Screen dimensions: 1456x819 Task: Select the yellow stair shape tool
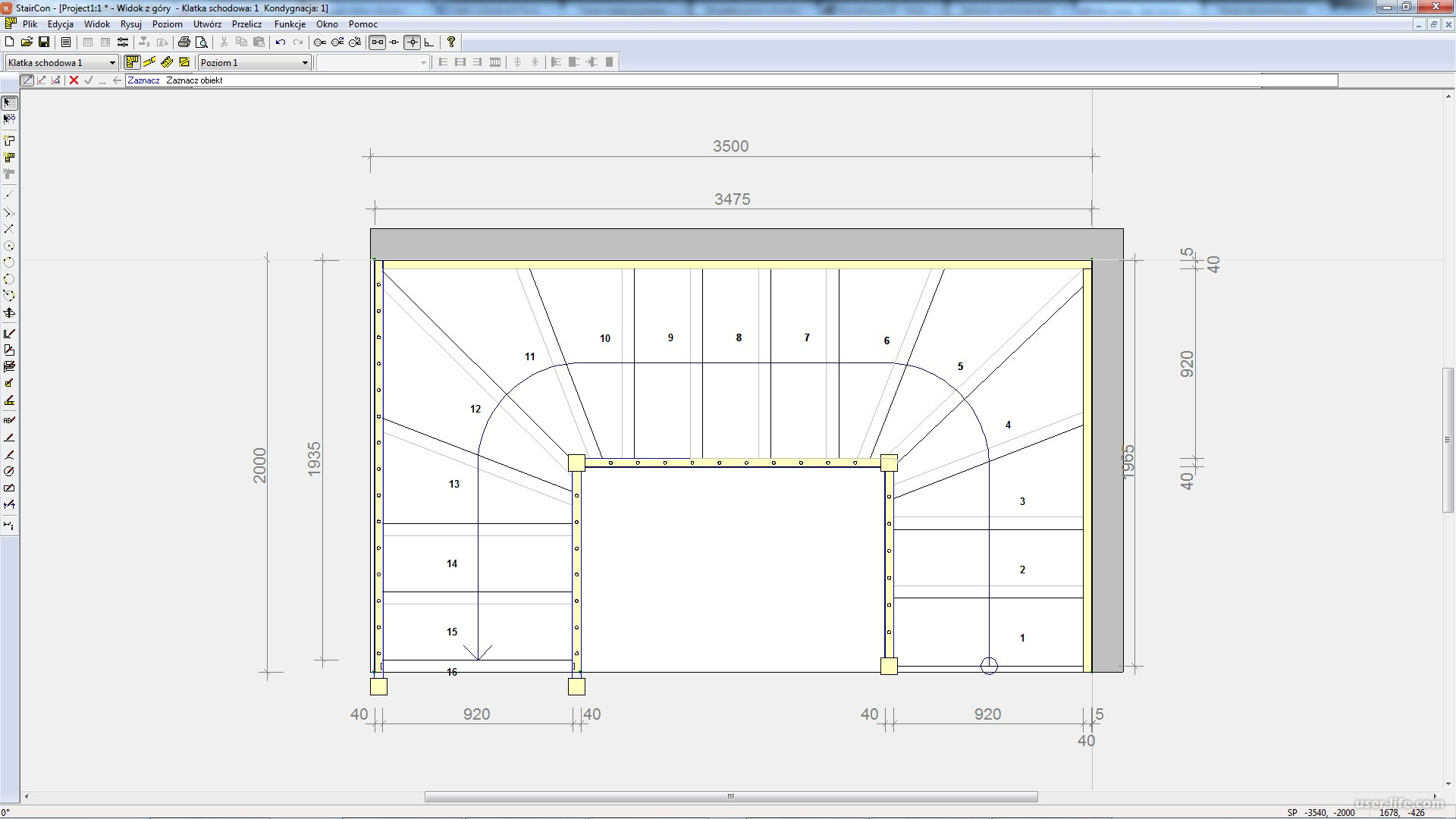click(10, 157)
